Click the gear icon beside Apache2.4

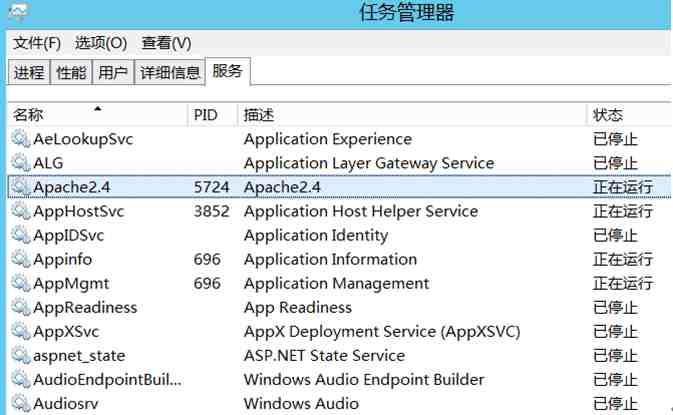click(x=20, y=187)
